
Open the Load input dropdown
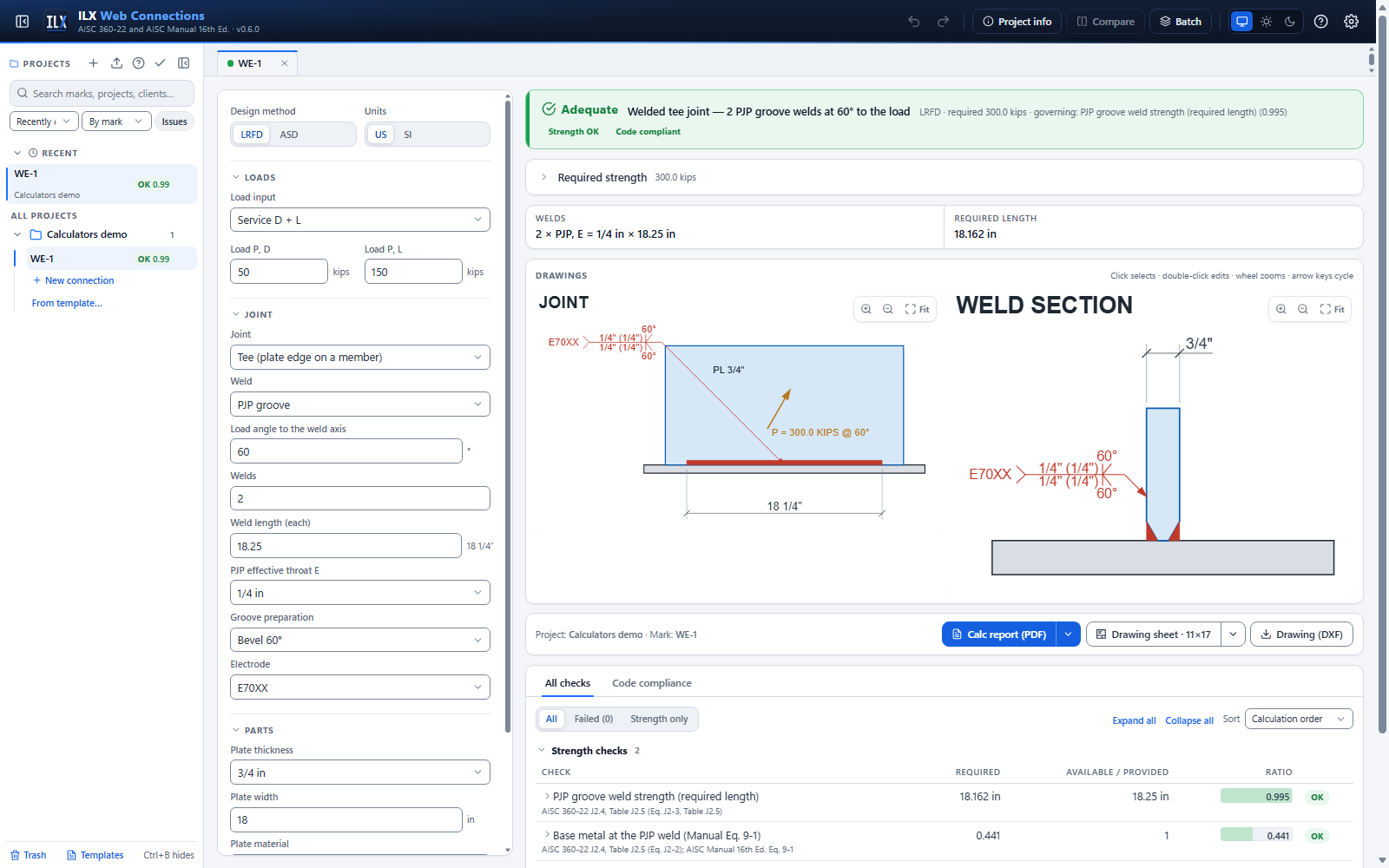pyautogui.click(x=360, y=220)
